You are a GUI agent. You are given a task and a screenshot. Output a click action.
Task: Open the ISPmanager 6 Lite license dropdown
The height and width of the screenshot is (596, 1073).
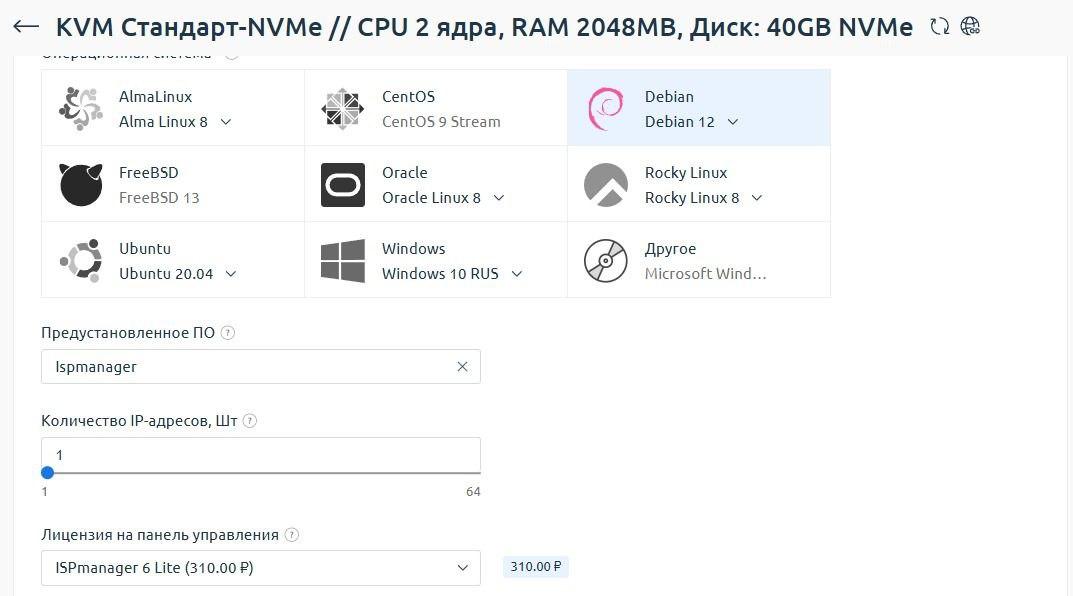[x=260, y=567]
